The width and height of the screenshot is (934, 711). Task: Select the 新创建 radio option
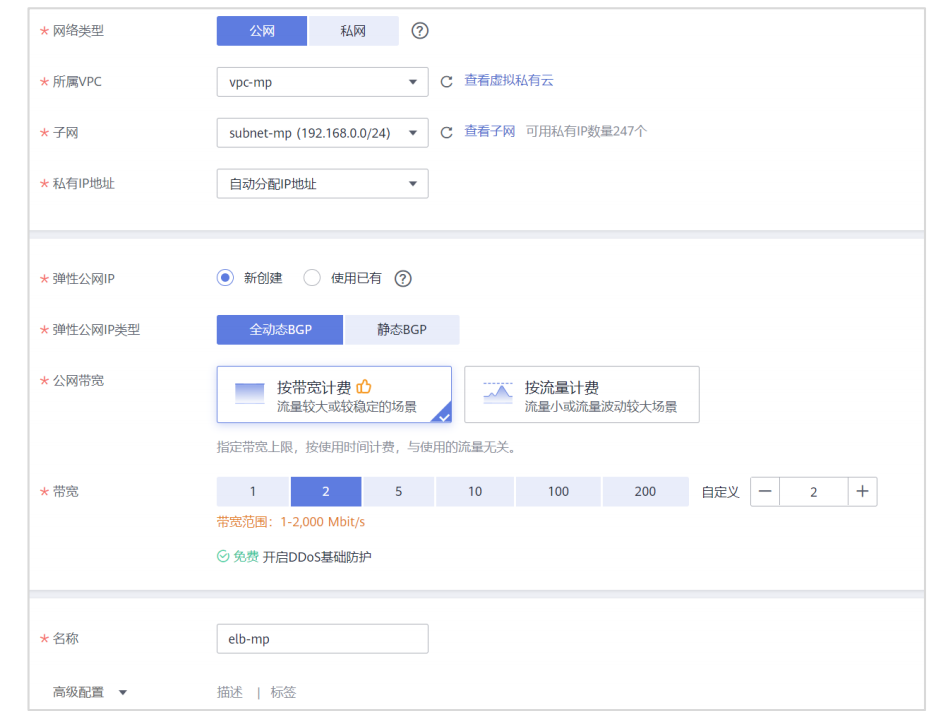click(224, 278)
